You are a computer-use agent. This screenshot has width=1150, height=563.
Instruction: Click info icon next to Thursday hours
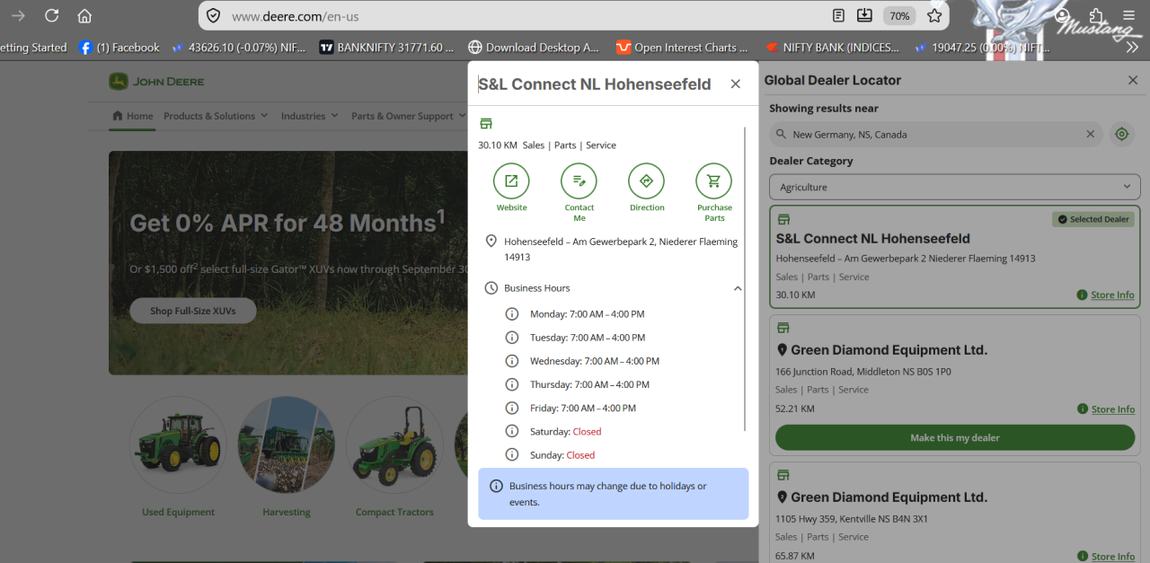[512, 385]
